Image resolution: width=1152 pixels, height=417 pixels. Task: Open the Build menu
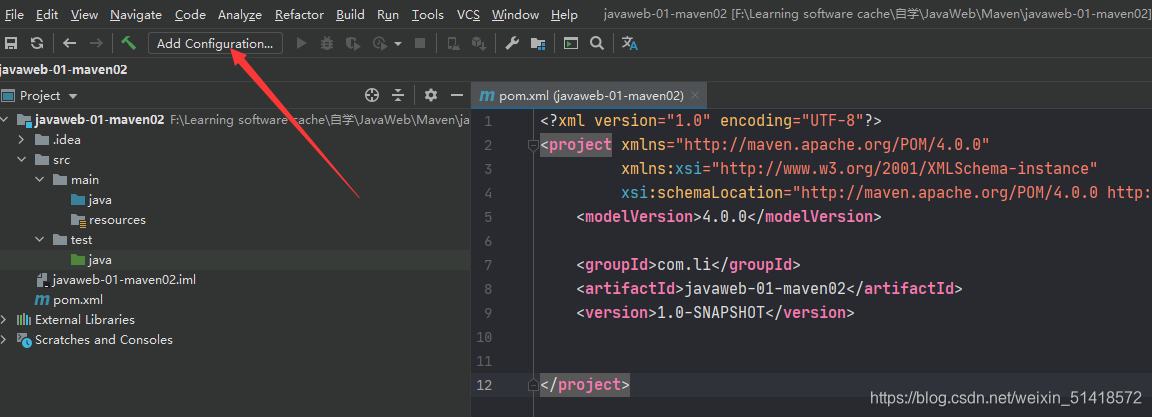[350, 15]
